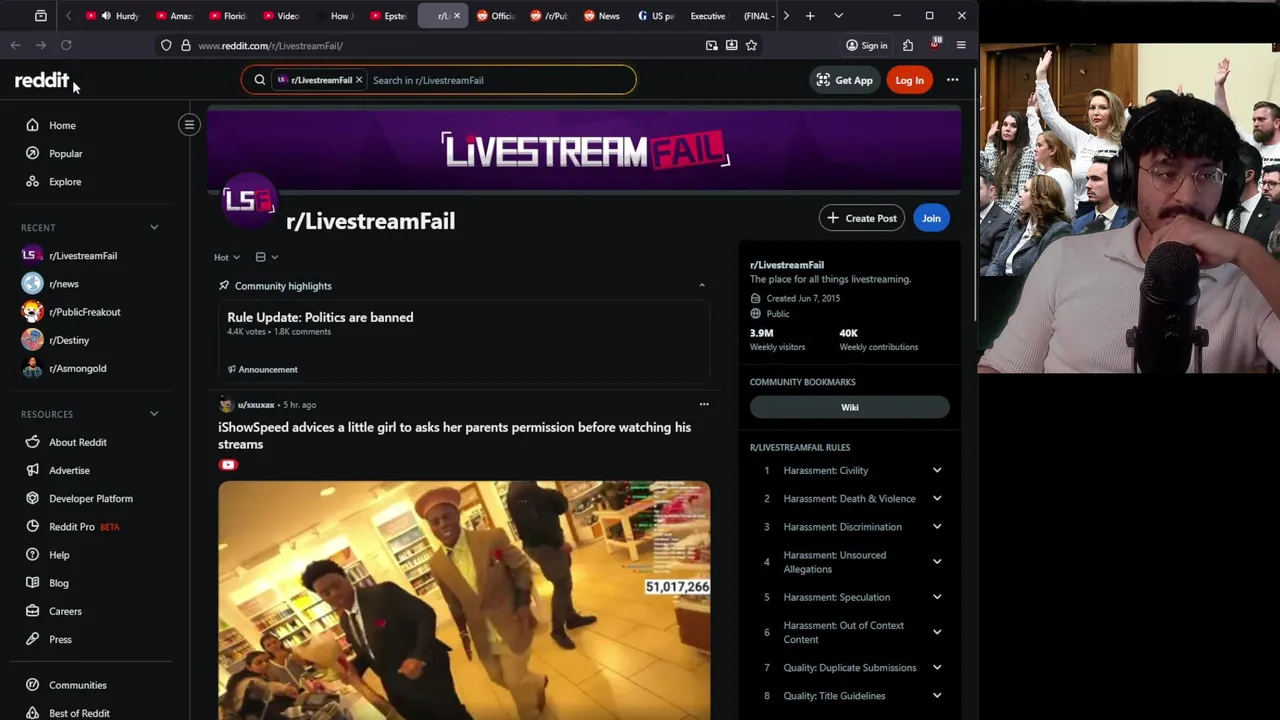
Task: Focus the Search in r/LivestreamFail field
Action: pyautogui.click(x=500, y=80)
